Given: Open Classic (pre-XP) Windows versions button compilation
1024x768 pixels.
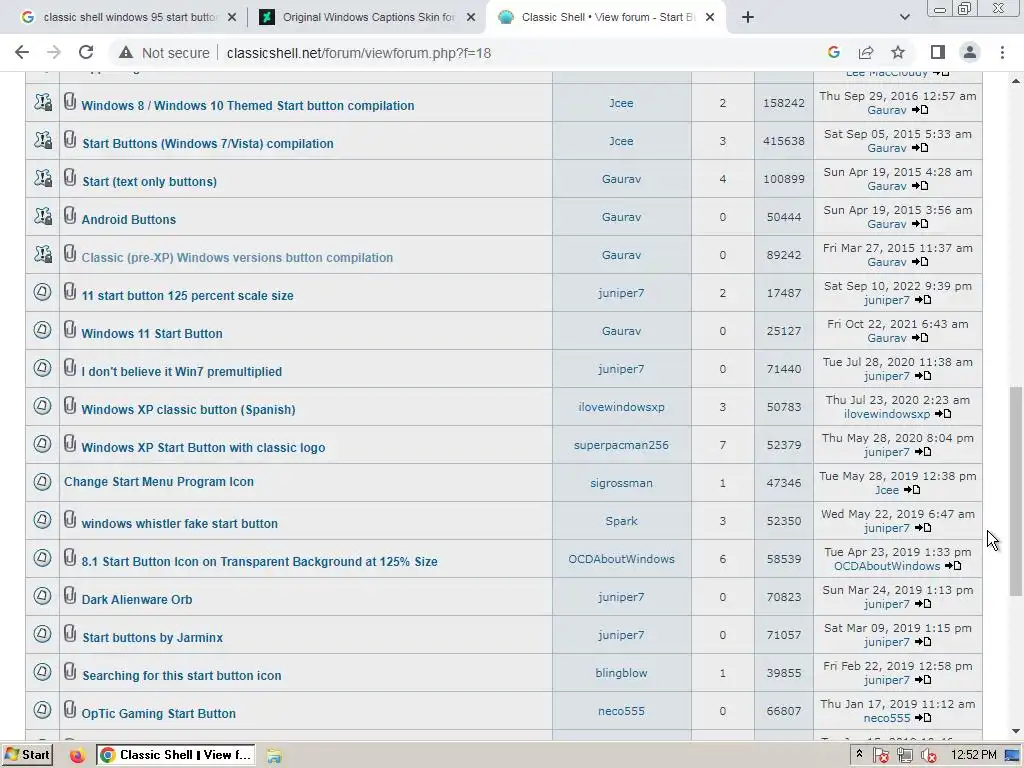Looking at the screenshot, I should (237, 257).
